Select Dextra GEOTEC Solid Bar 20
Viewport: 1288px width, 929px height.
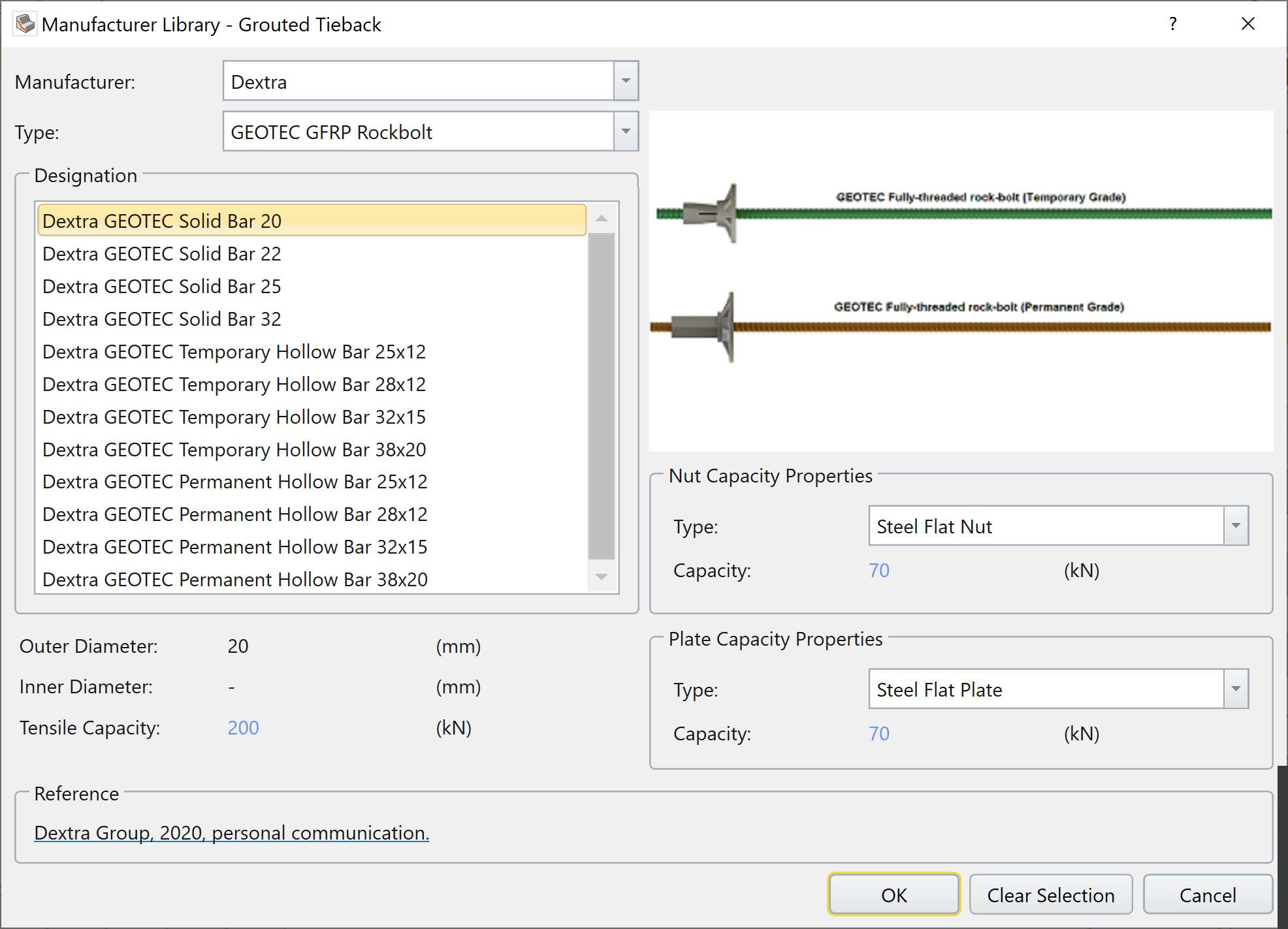(x=312, y=221)
